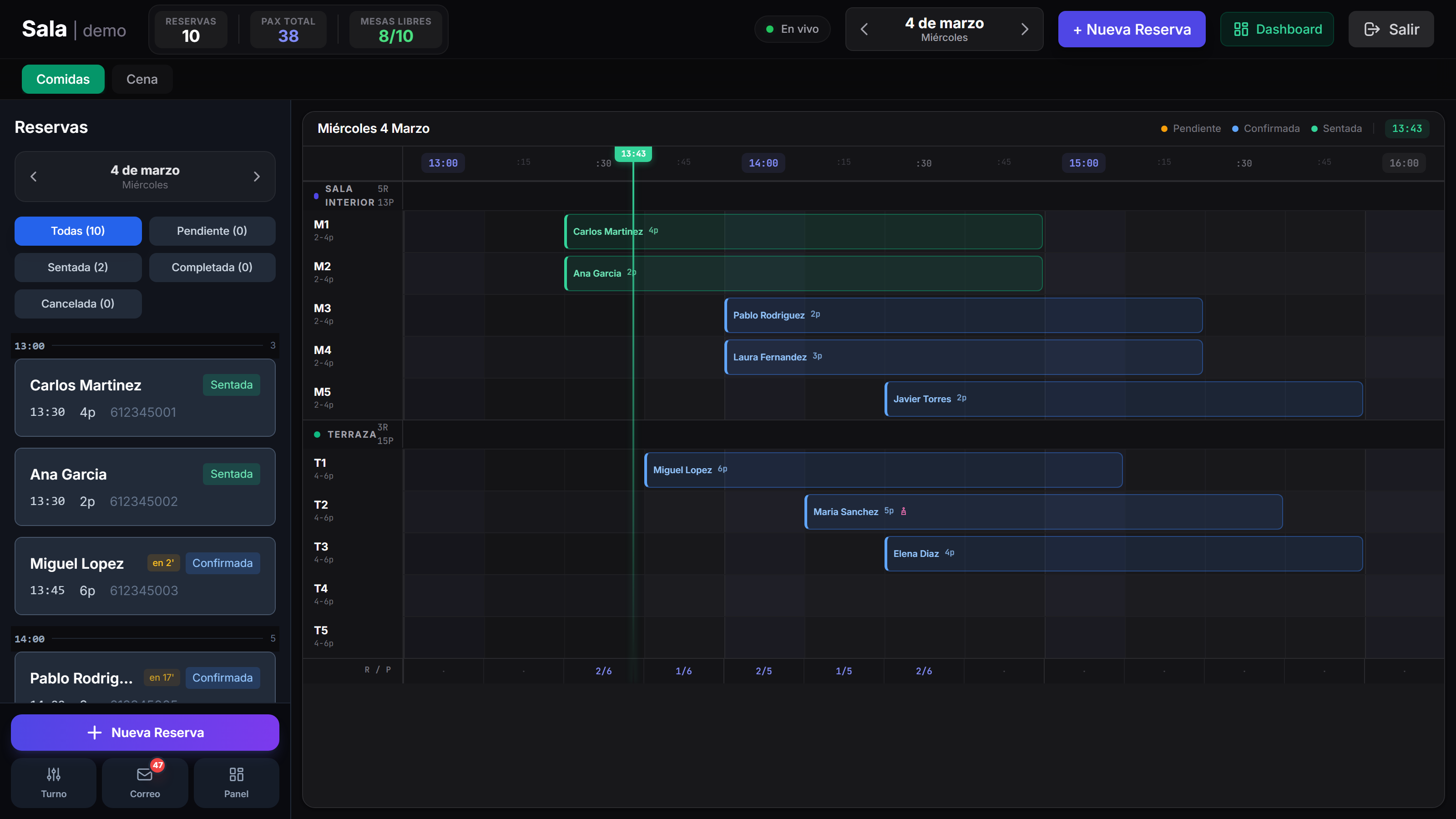Open Carlos Martinez reservation card
This screenshot has height=819, width=1456.
click(145, 397)
